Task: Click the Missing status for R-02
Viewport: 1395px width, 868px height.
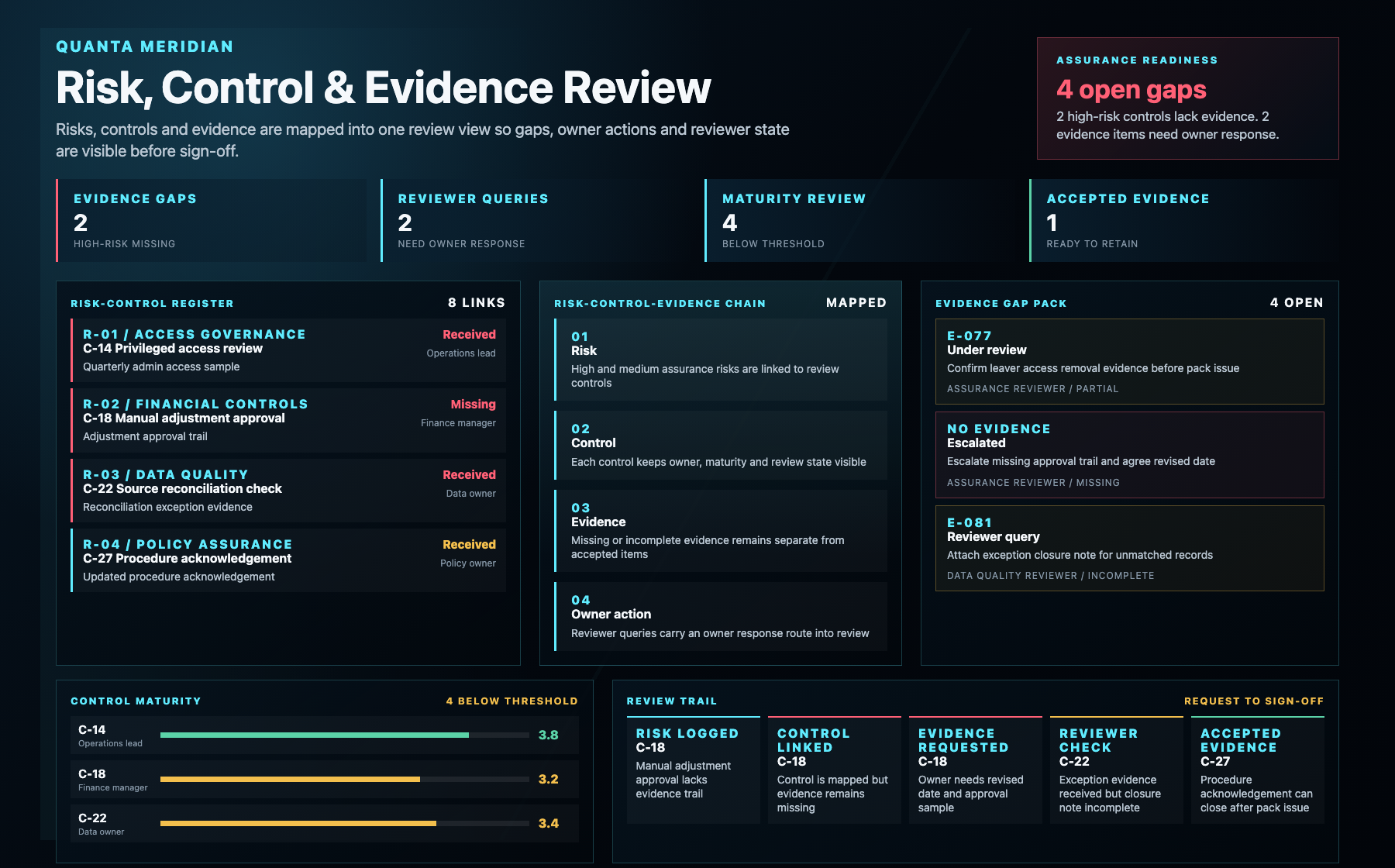Action: [473, 405]
